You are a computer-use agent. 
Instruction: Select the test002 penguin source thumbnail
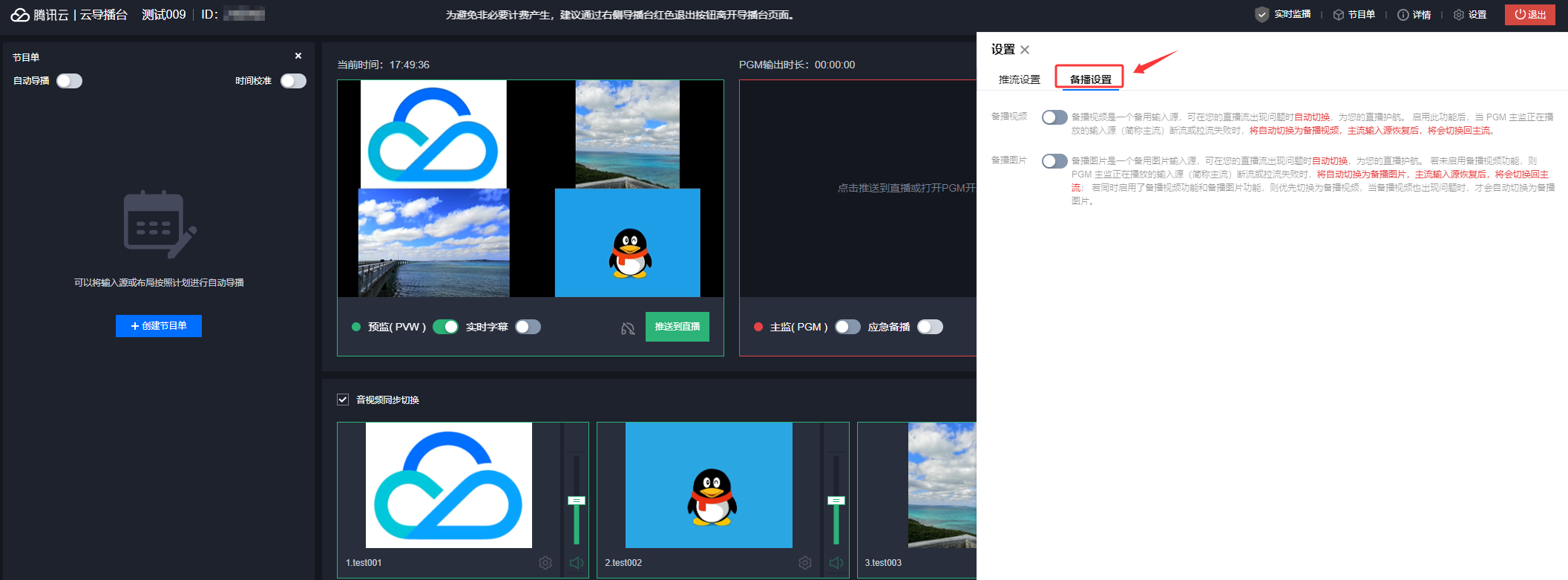(709, 485)
